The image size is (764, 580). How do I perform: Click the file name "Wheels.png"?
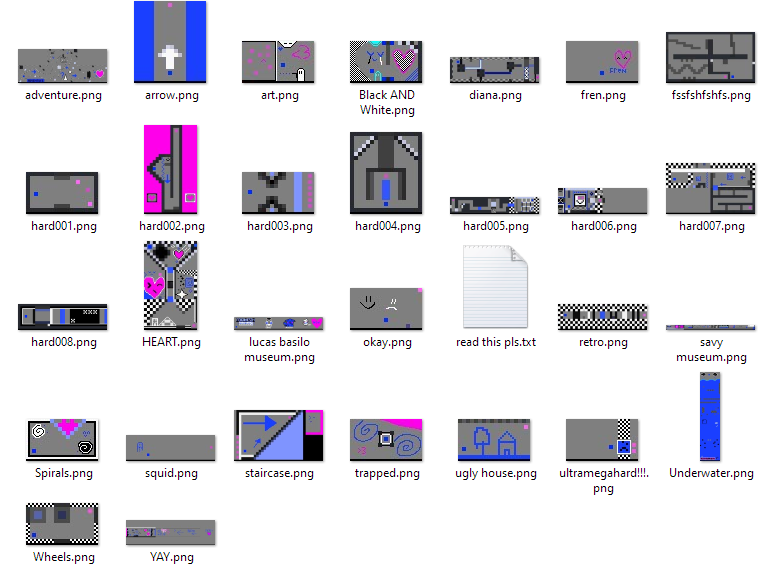coord(64,557)
